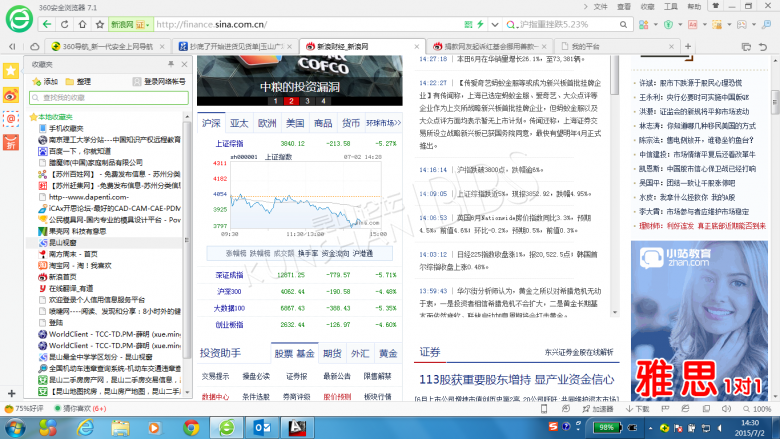Open the 创业板指 index link
This screenshot has width=780, height=439.
coord(229,324)
